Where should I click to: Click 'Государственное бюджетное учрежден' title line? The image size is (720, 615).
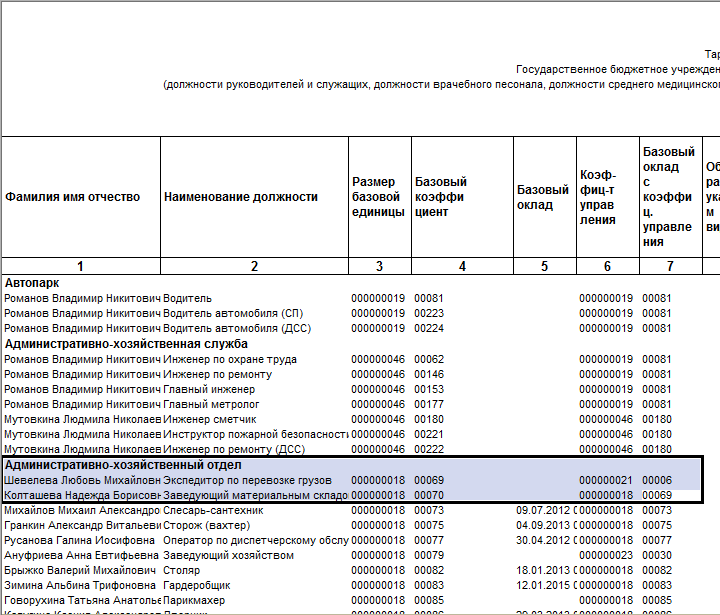618,69
